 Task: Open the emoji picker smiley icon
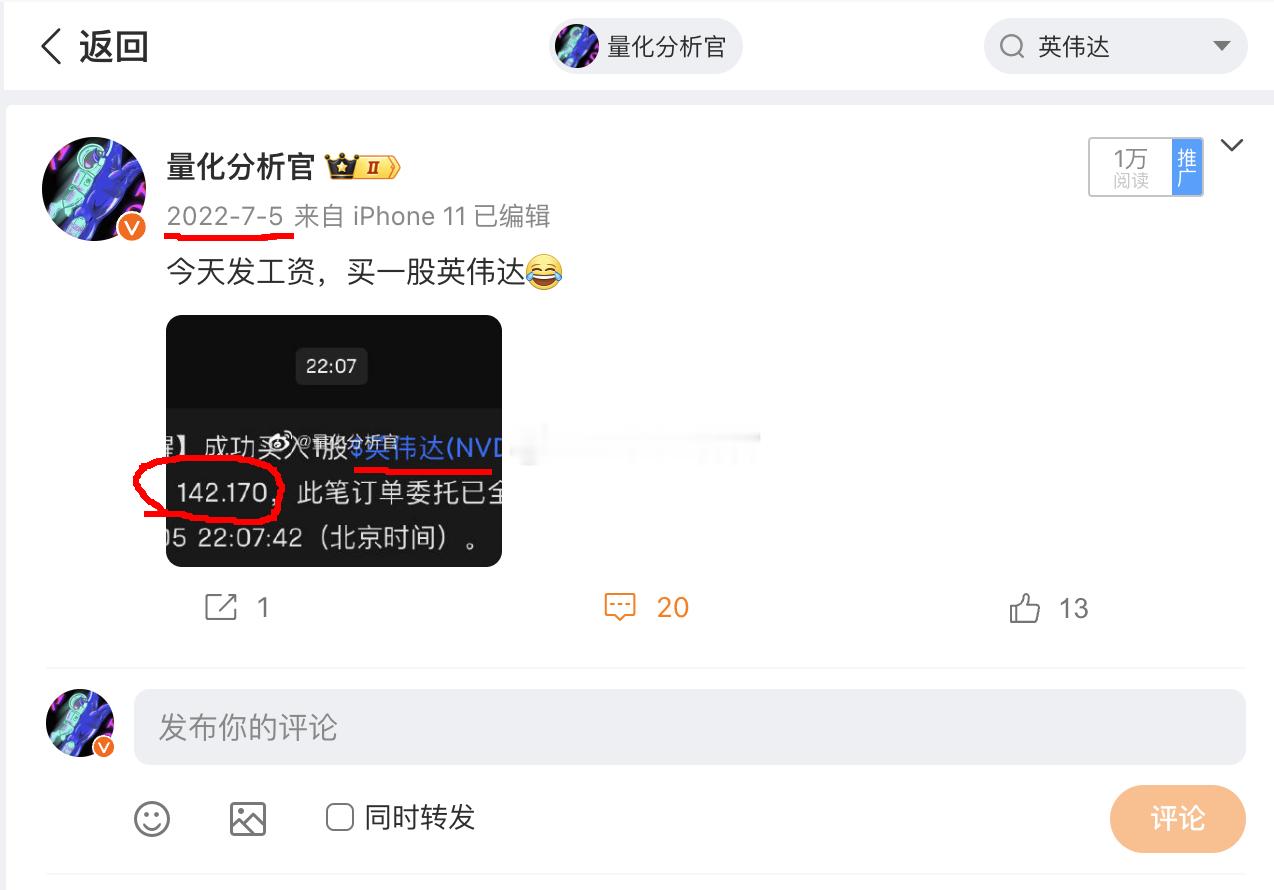[x=152, y=819]
